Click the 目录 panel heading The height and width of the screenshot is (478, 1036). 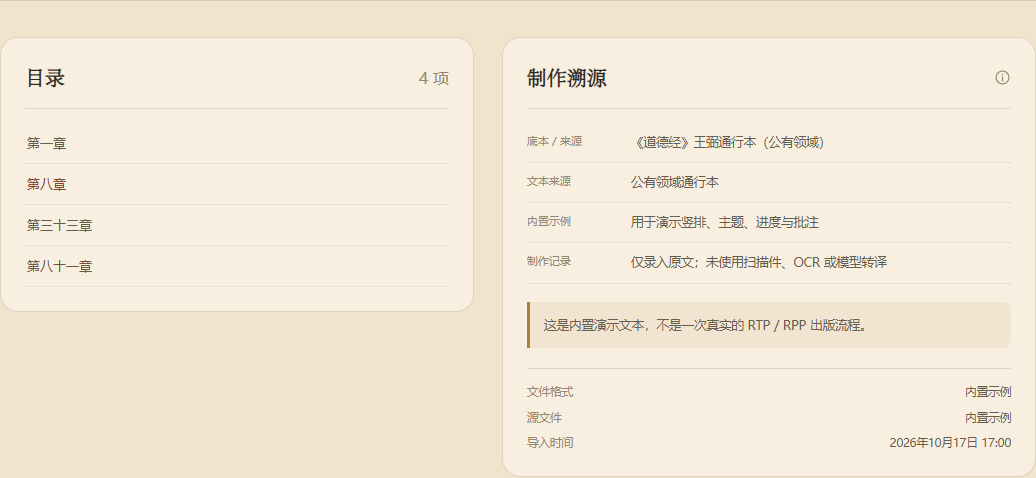46,78
